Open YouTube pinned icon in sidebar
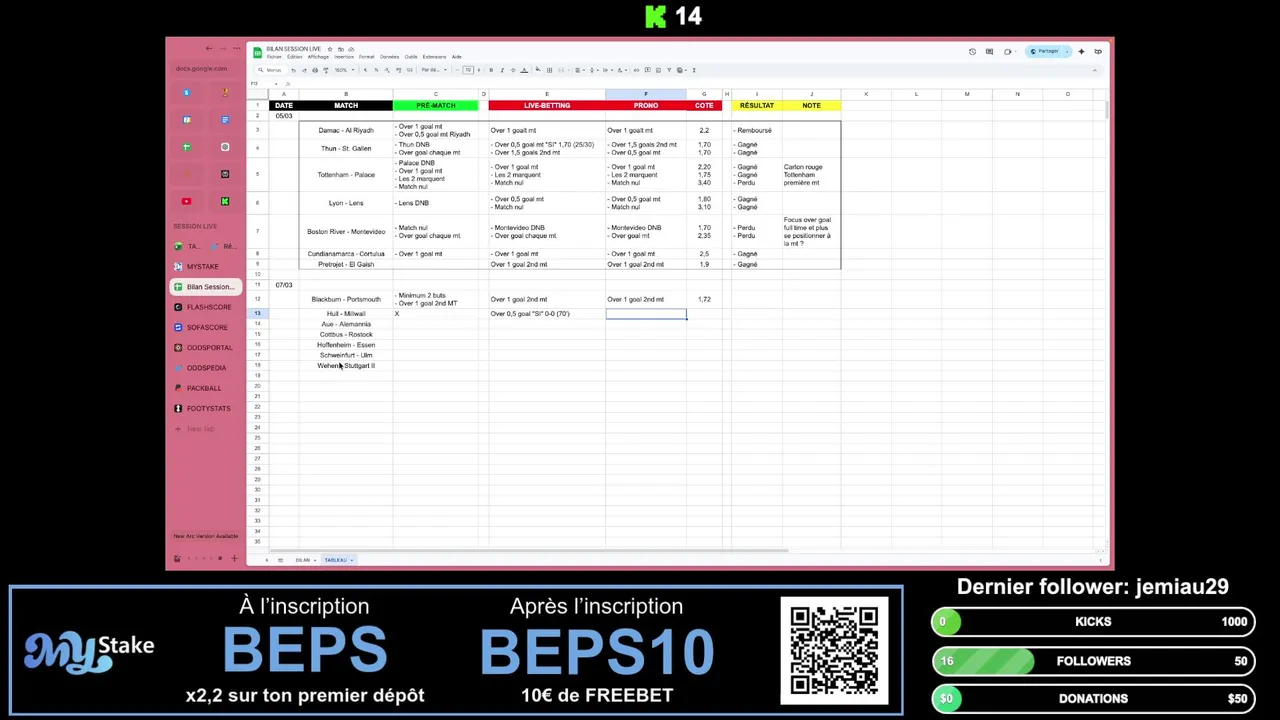 click(186, 201)
